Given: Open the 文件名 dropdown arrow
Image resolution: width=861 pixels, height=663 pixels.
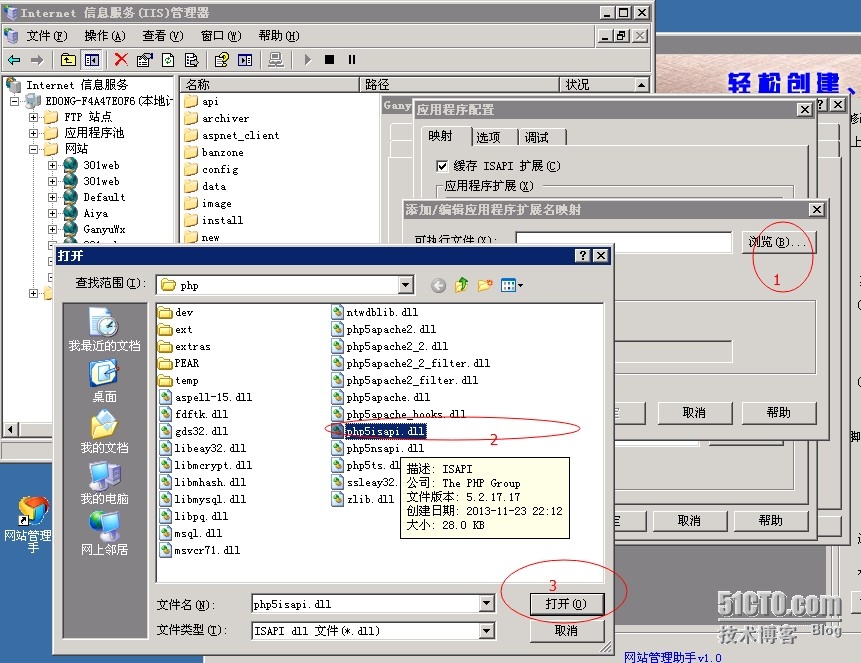Looking at the screenshot, I should pyautogui.click(x=487, y=604).
